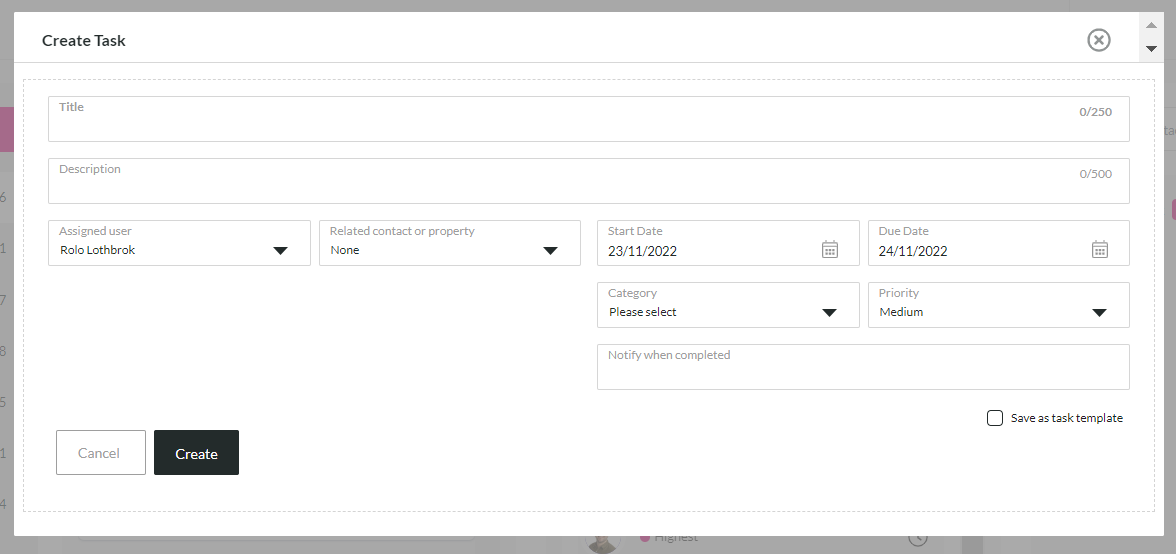This screenshot has width=1176, height=554.
Task: Click the Save as task template label
Action: tap(1066, 418)
